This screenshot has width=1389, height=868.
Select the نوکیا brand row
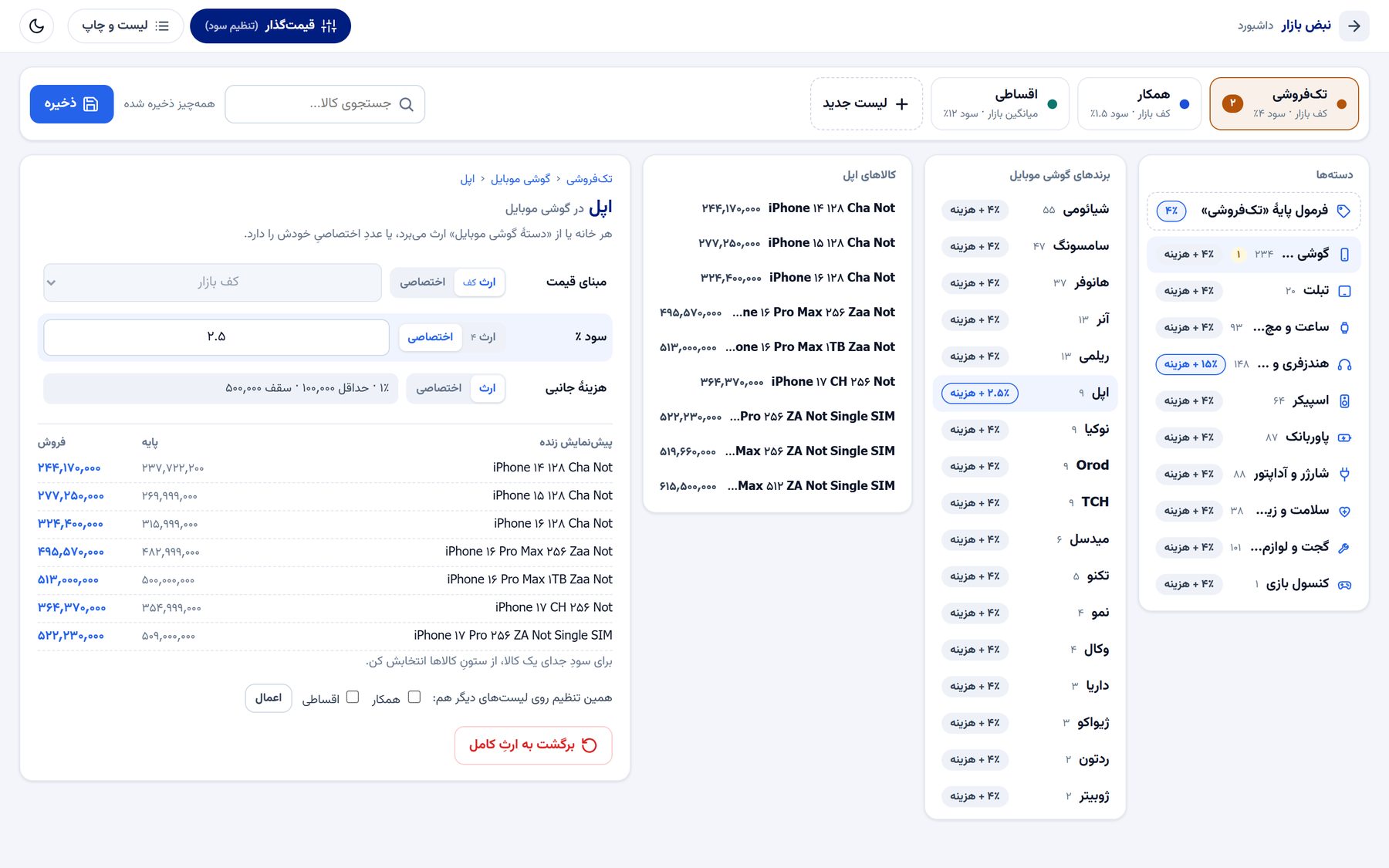point(1026,429)
